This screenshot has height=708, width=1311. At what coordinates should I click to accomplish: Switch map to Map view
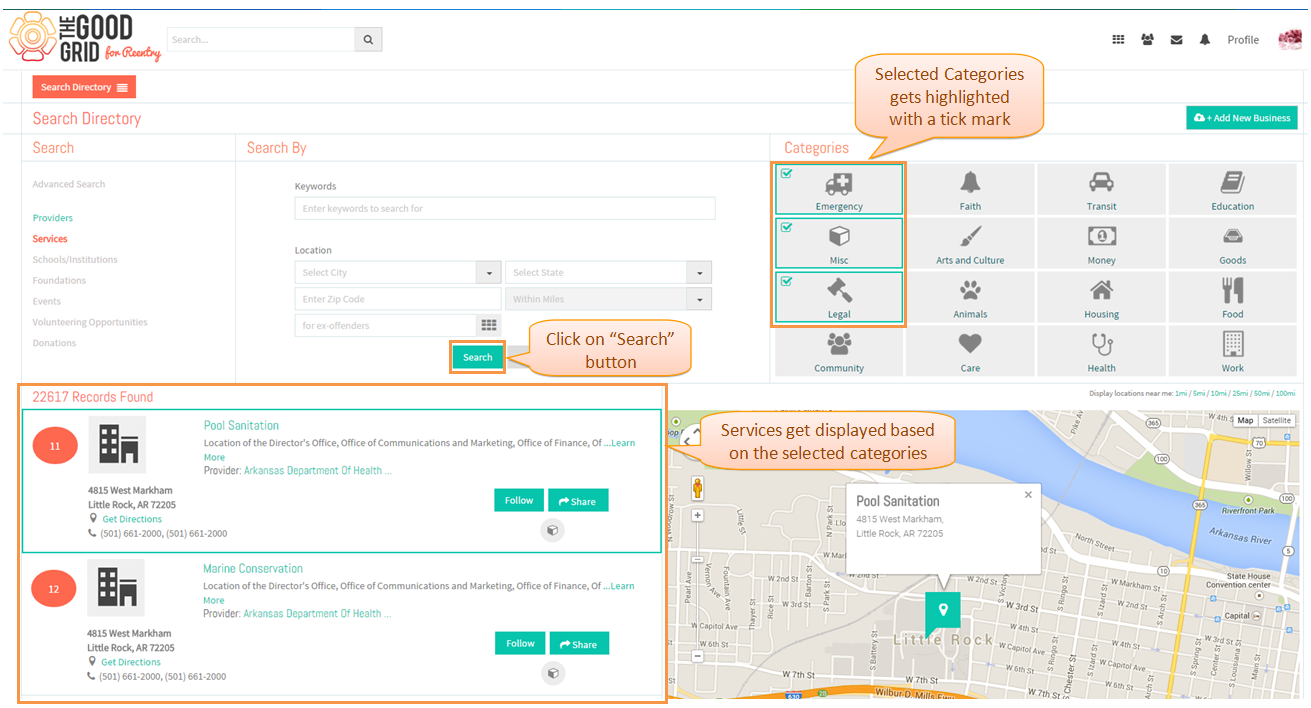point(1245,421)
